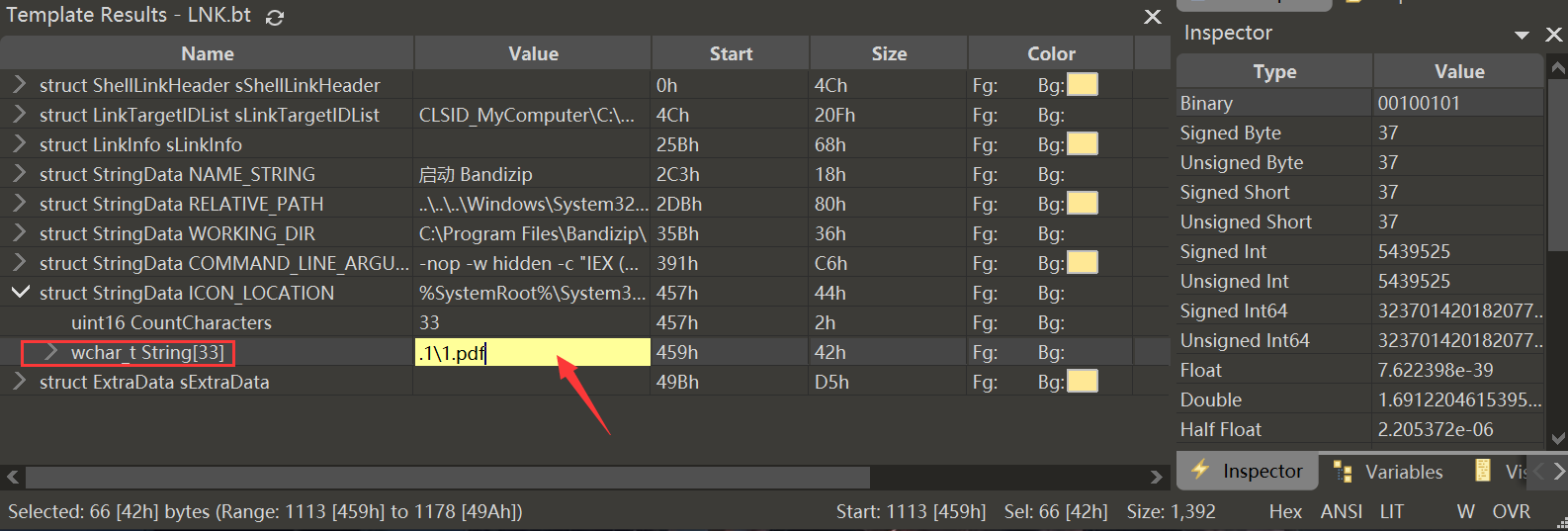1568x531 pixels.
Task: Edit the .\1\1.pdf value field
Action: point(533,352)
